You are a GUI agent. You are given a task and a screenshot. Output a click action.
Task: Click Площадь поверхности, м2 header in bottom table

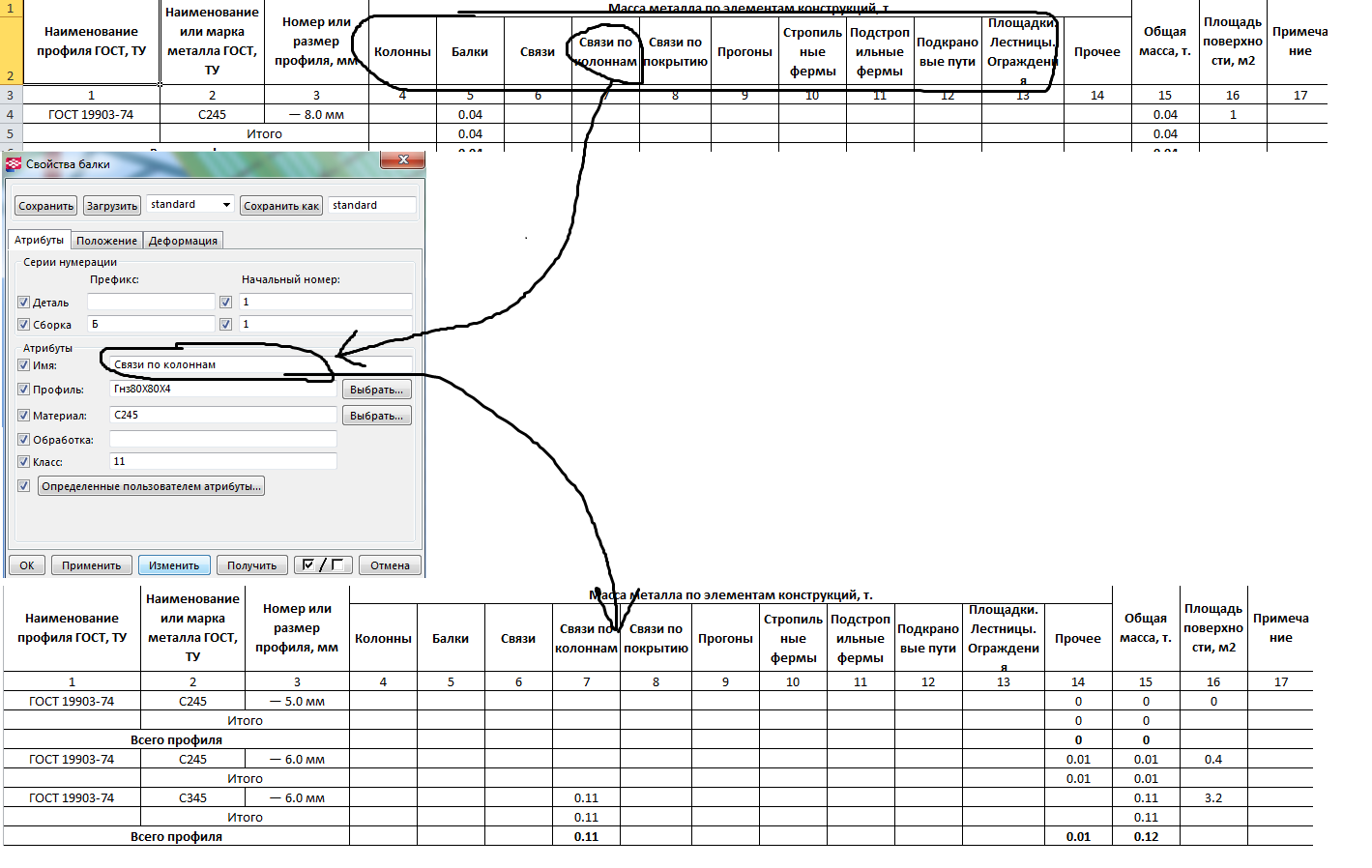1213,628
